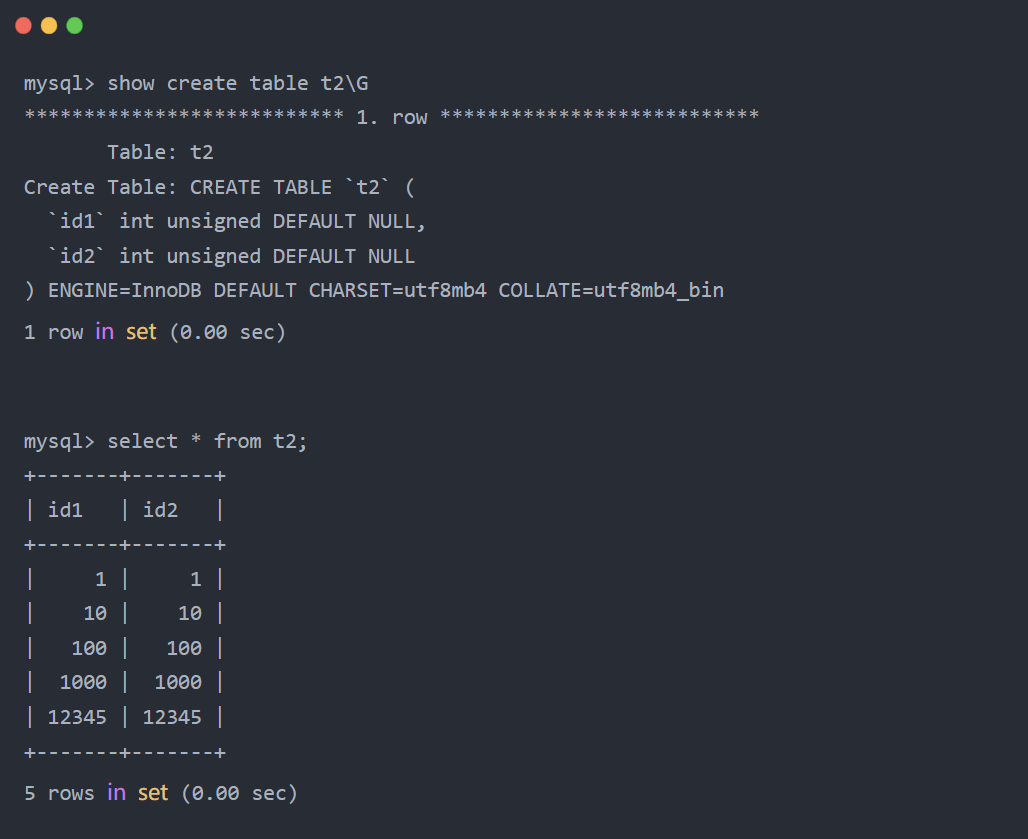This screenshot has height=839, width=1028.
Task: Click the "5 rows in set" result line
Action: (161, 793)
